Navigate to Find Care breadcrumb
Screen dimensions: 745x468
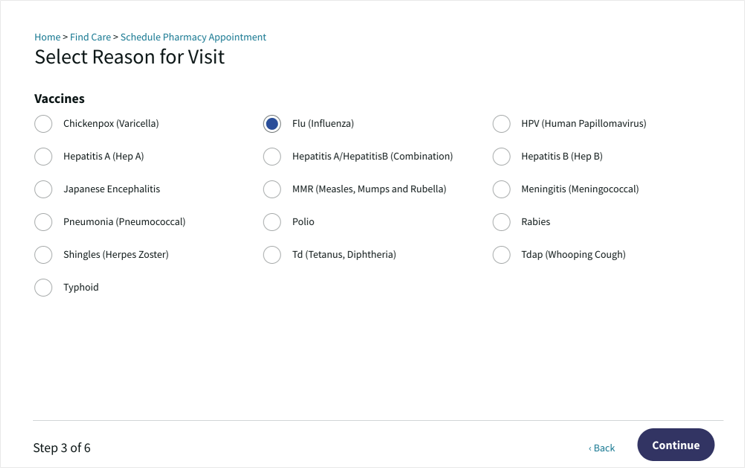[90, 37]
